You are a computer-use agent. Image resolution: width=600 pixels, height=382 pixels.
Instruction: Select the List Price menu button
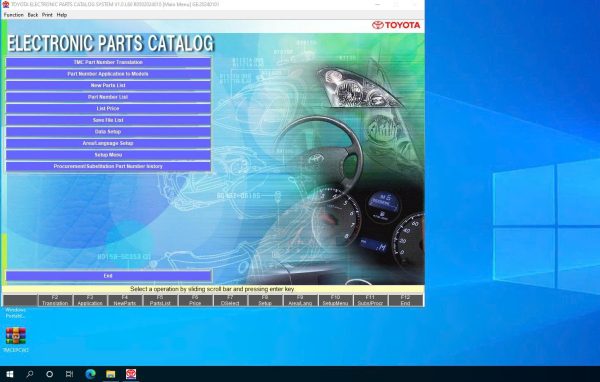(x=108, y=109)
